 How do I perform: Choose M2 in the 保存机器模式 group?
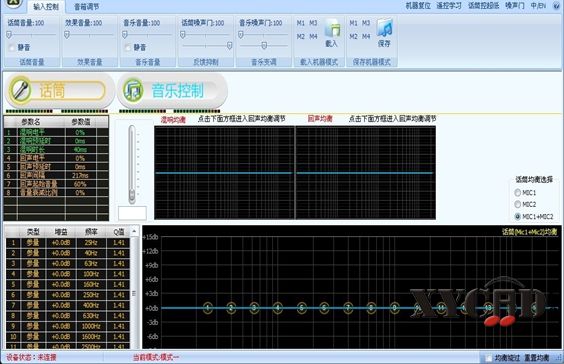353,37
